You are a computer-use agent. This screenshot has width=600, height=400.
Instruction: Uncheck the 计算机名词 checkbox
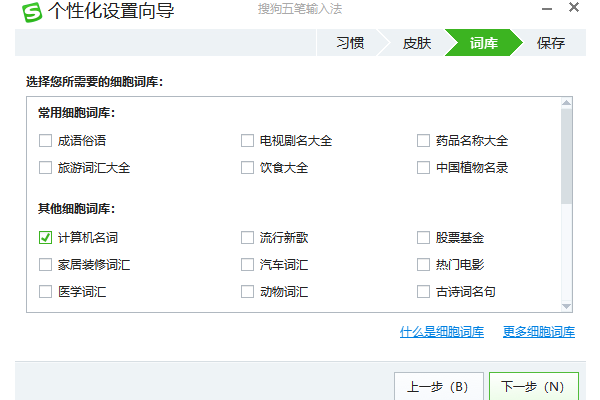tap(45, 238)
